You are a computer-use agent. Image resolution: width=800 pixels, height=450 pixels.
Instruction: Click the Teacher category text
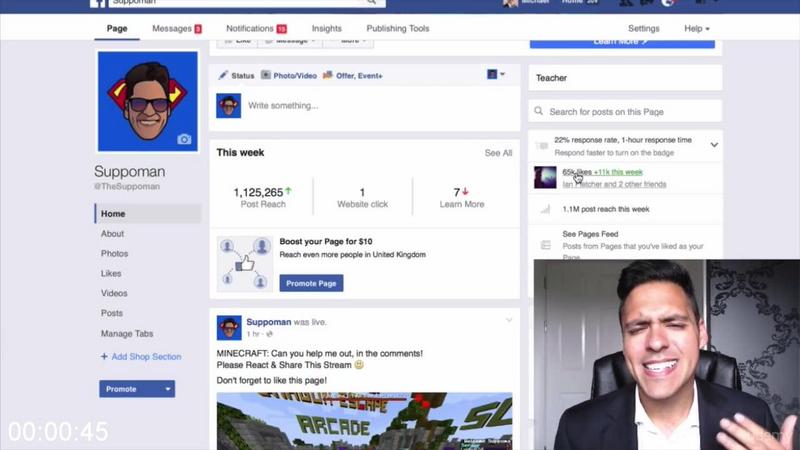[x=551, y=78]
